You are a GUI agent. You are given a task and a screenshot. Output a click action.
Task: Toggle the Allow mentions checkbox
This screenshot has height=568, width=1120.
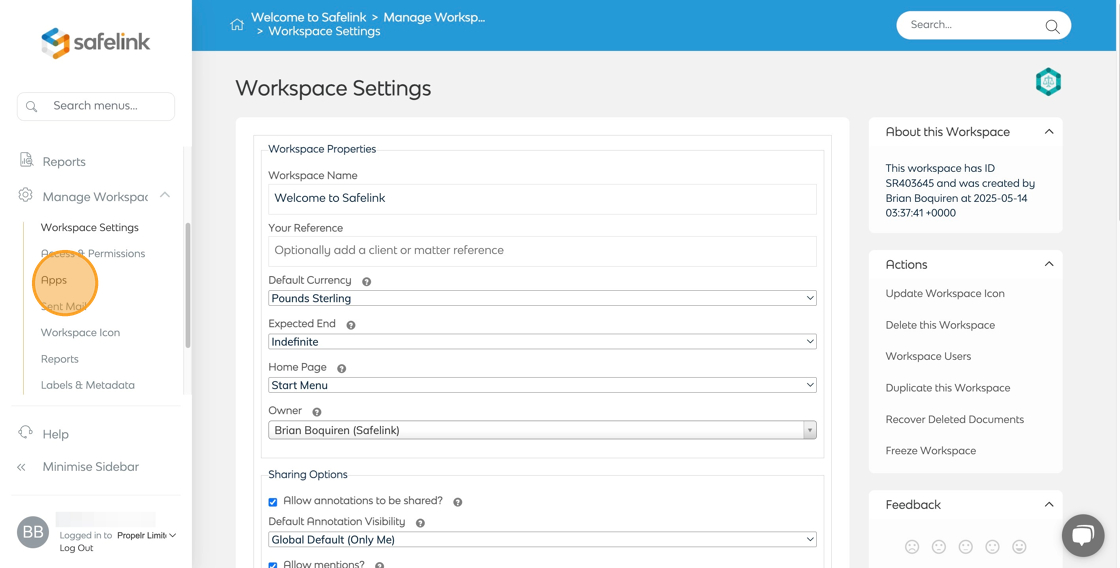click(x=273, y=565)
